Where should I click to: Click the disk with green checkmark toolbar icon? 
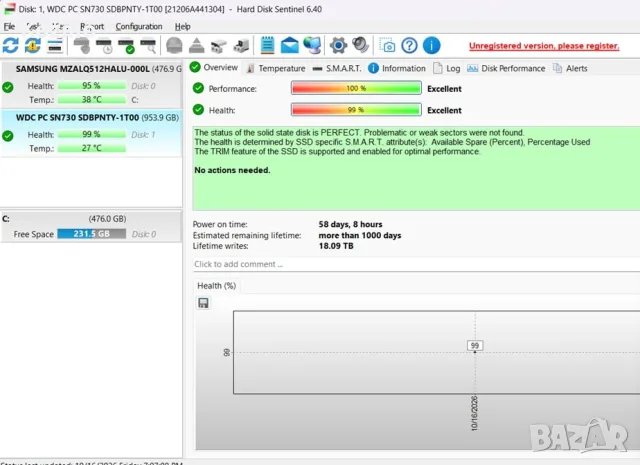(126, 46)
